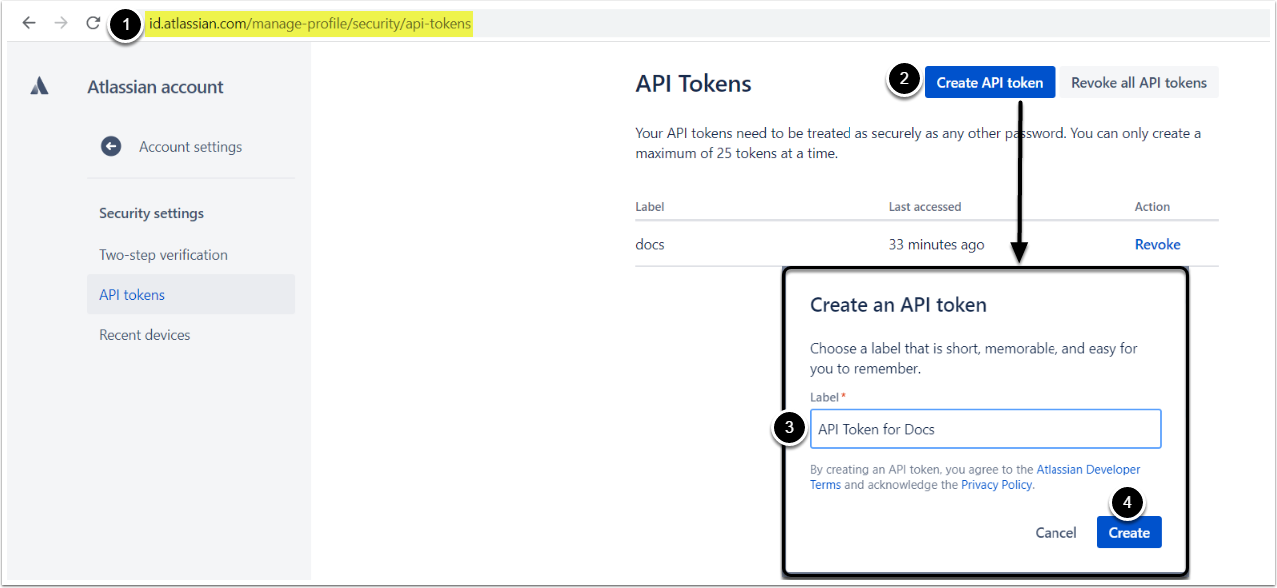This screenshot has height=588, width=1277.
Task: Click the 'Atlassian account' title
Action: (x=155, y=87)
